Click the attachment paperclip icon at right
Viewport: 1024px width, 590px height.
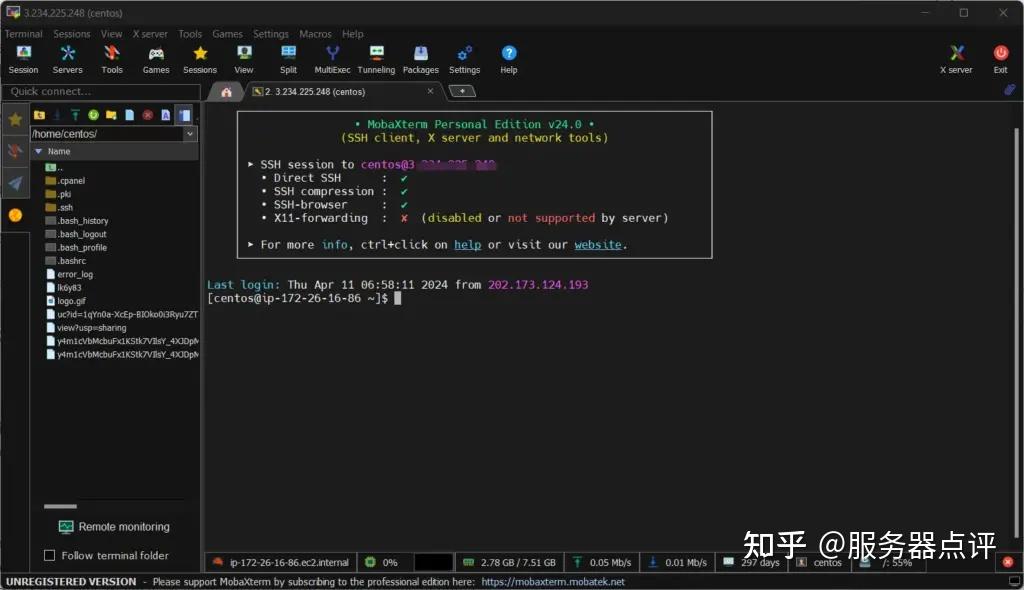point(1010,90)
